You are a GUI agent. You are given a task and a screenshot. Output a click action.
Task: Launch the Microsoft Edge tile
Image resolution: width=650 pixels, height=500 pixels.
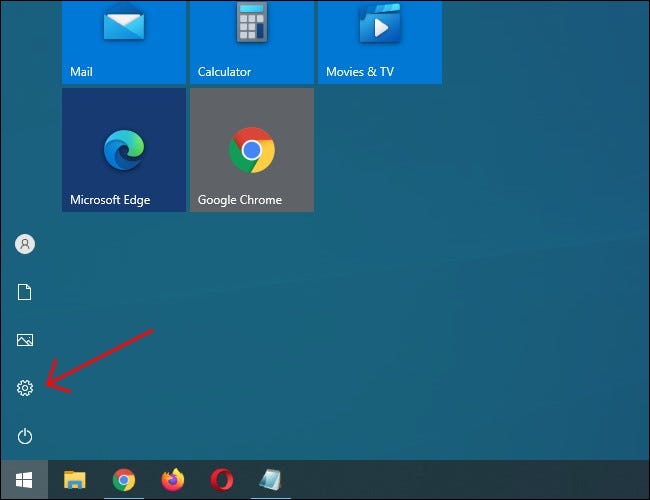click(x=124, y=150)
